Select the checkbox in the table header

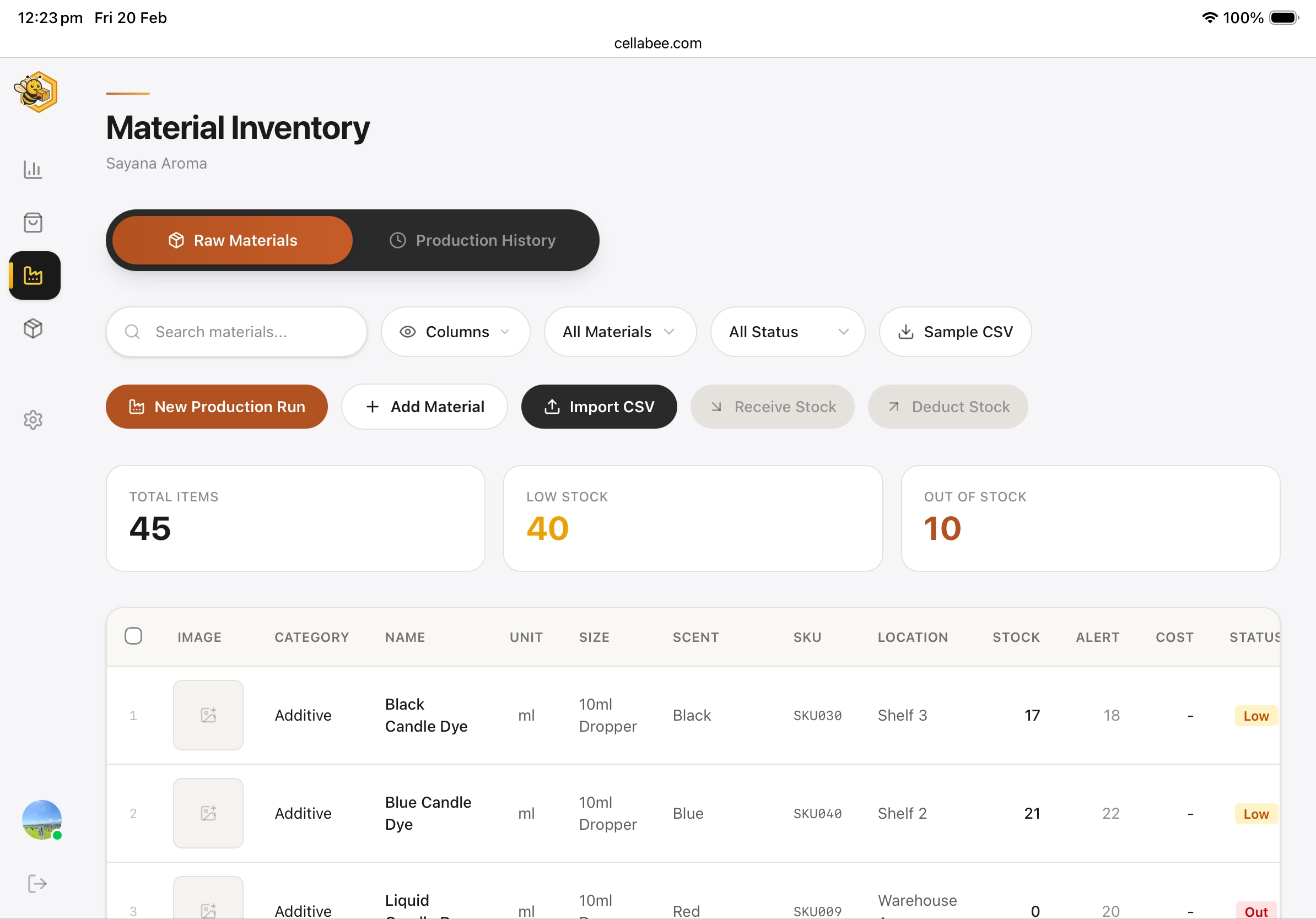133,636
